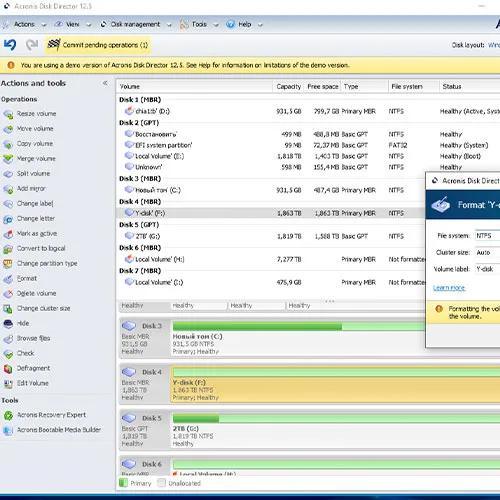Select Move volume operation icon

8,129
